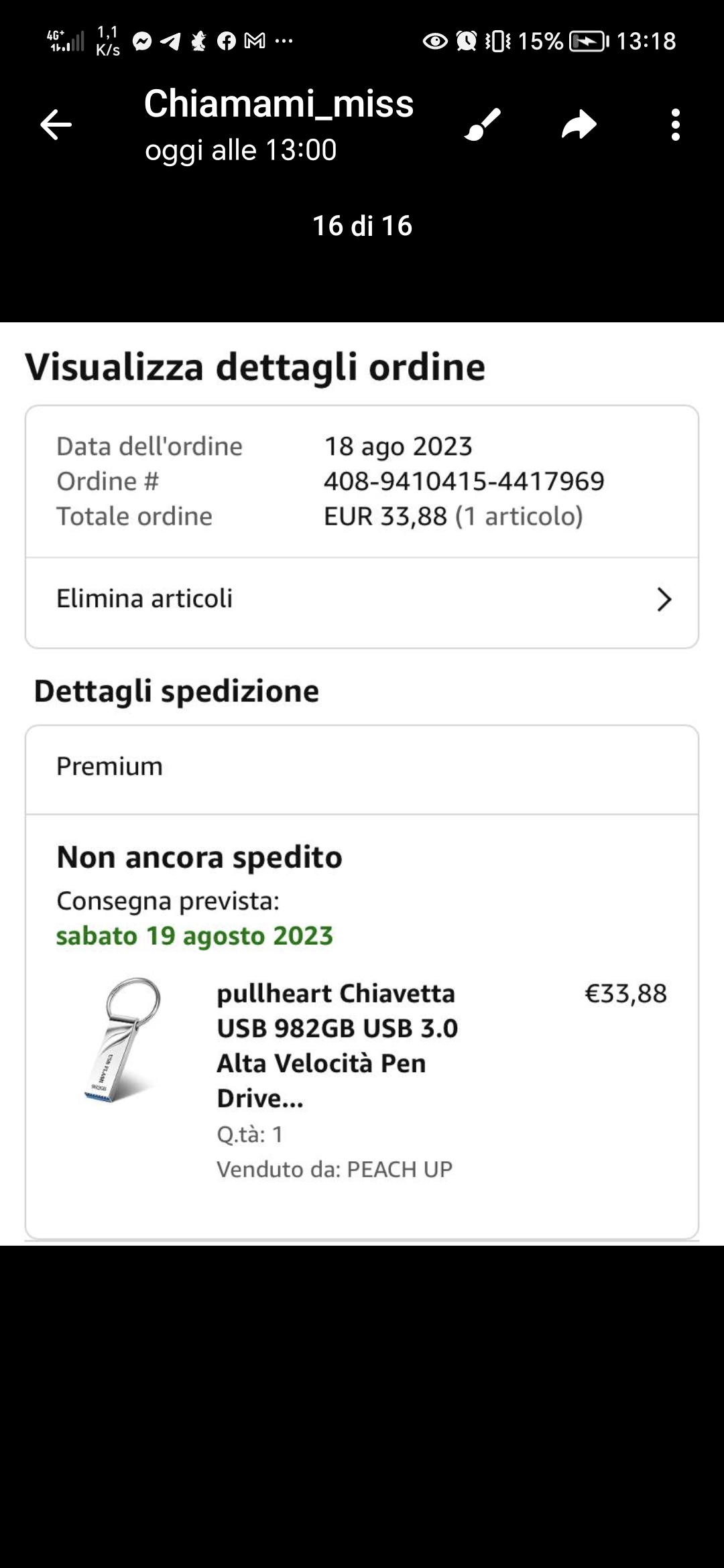Tap the Telegram notification icon
This screenshot has height=1568, width=724.
click(x=170, y=42)
